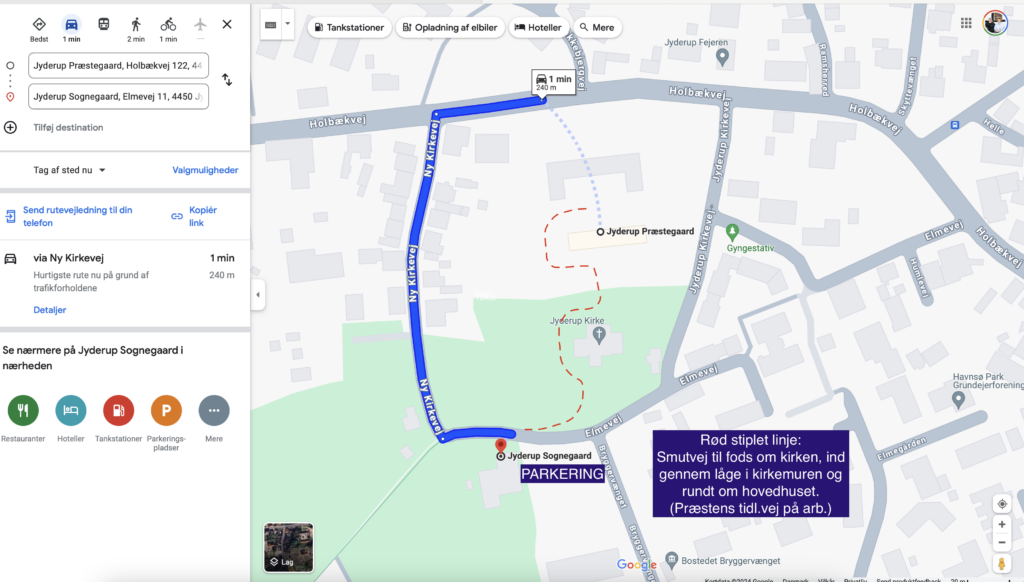The width and height of the screenshot is (1024, 582).
Task: Toggle the Lag satellite layer thumbnail
Action: [288, 547]
